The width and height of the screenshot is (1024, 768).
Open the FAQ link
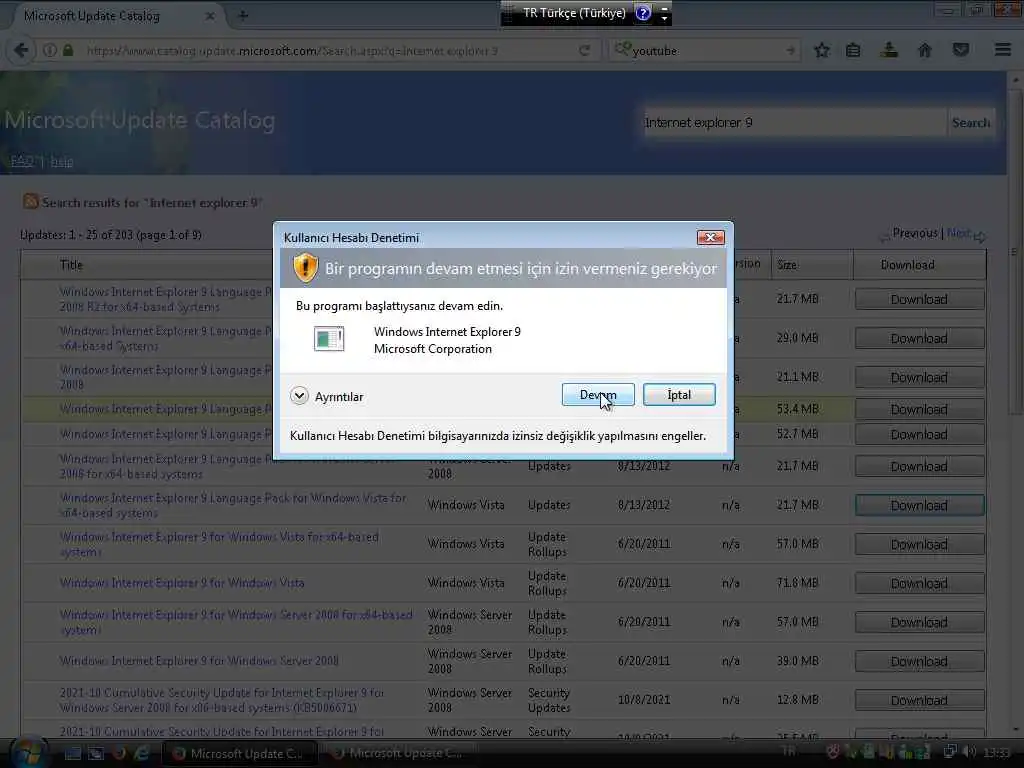point(22,161)
